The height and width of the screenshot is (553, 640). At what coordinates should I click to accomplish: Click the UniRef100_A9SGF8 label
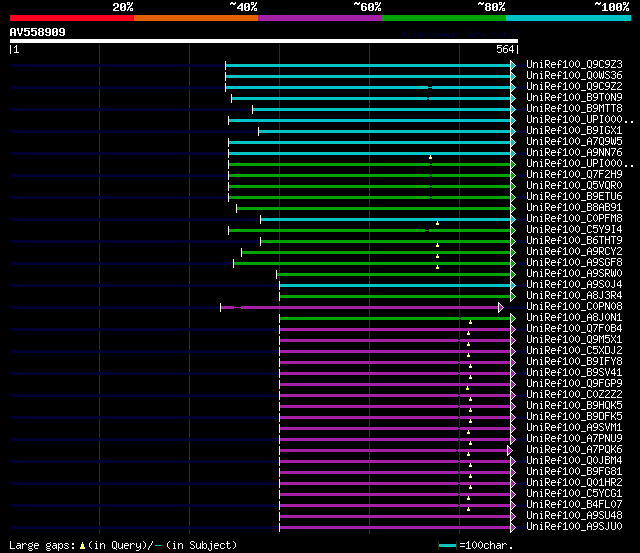574,263
